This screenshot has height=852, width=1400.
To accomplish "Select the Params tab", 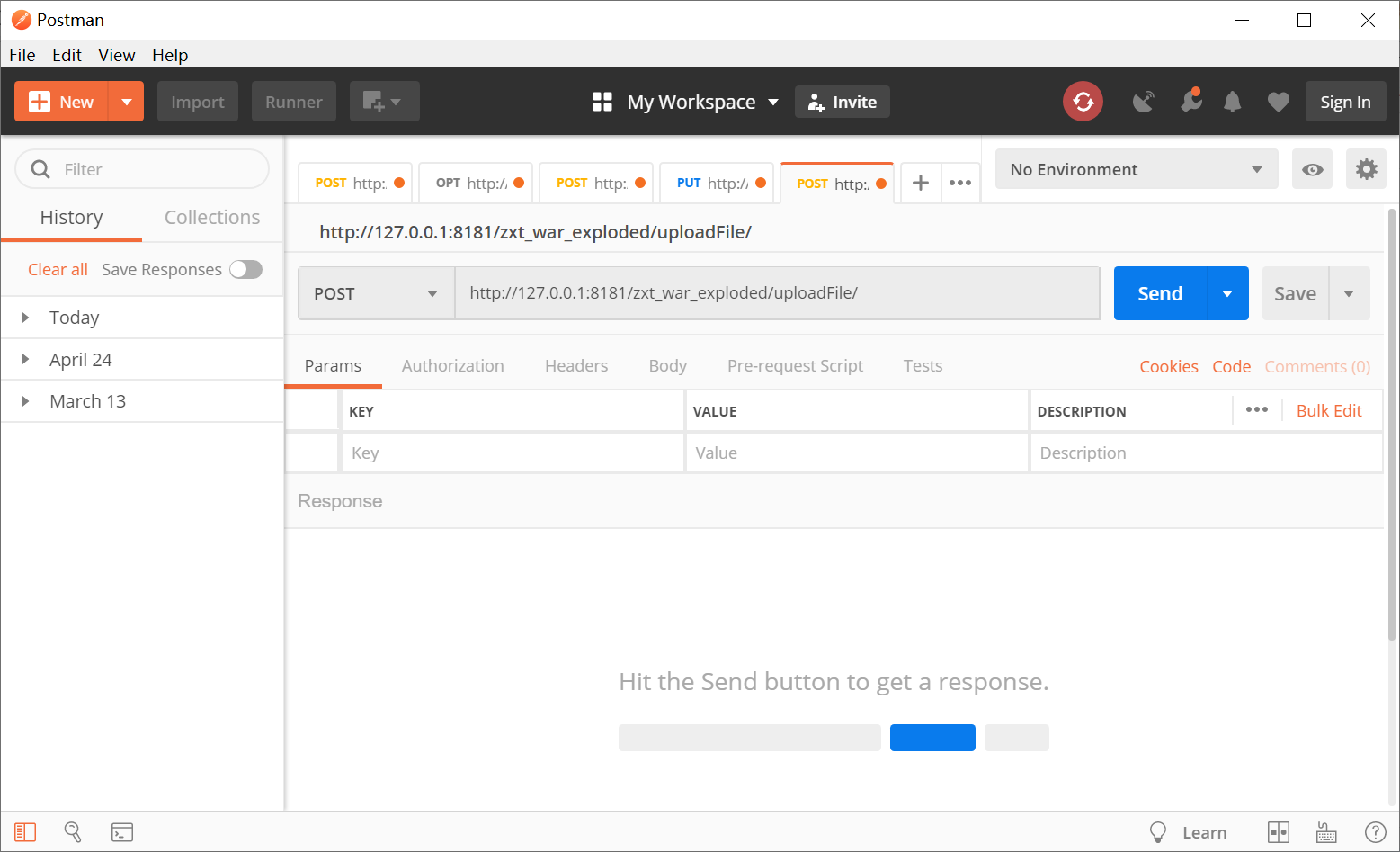I will pyautogui.click(x=333, y=365).
